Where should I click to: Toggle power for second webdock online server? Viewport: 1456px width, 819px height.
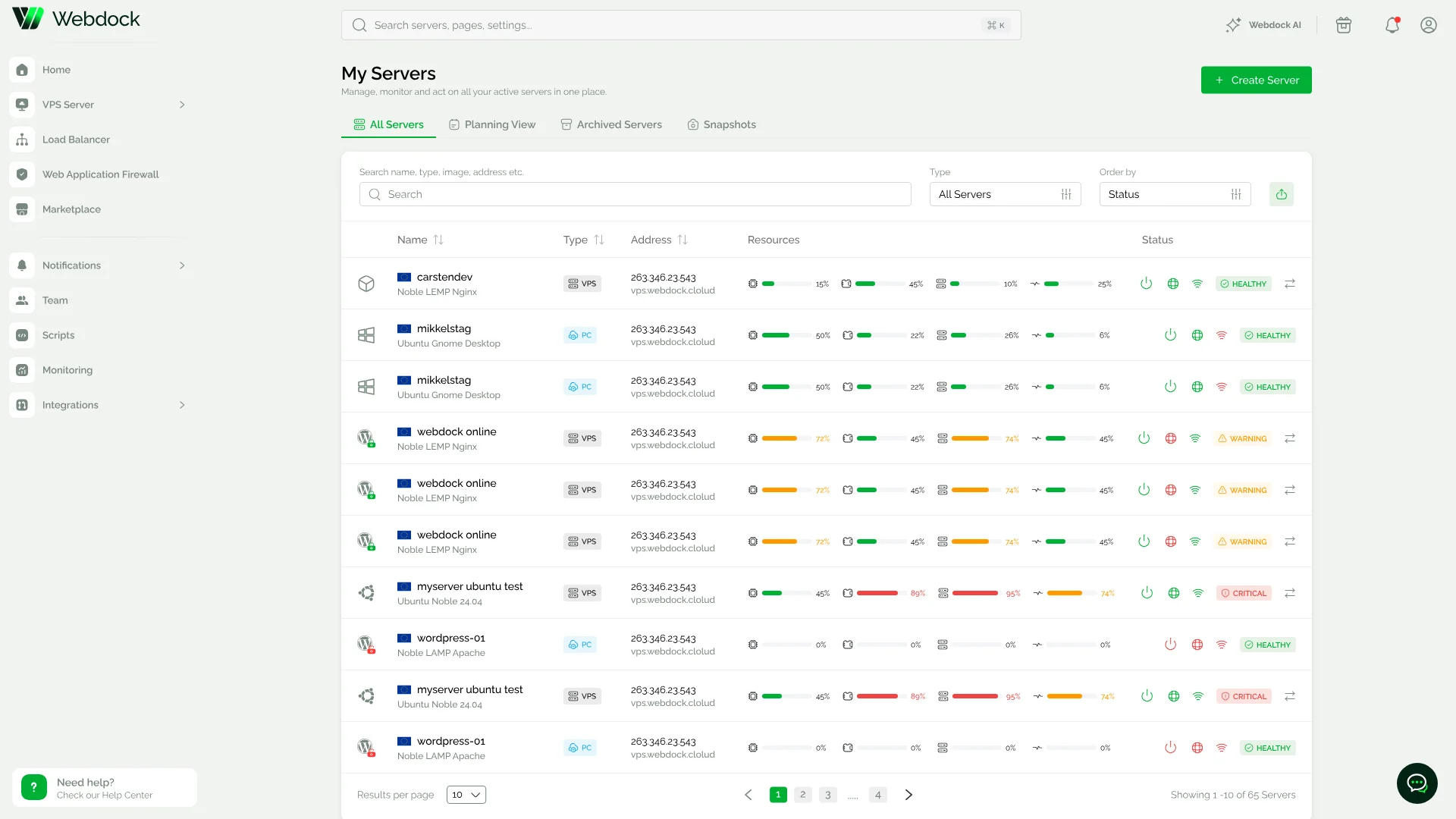point(1144,490)
